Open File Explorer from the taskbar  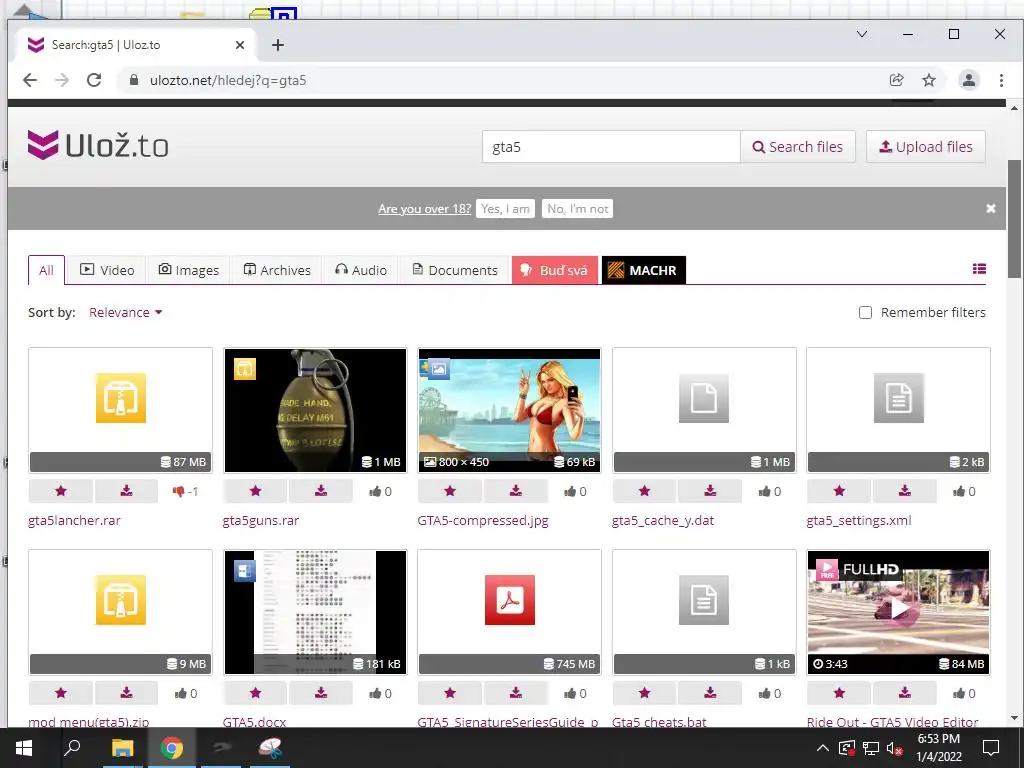click(122, 748)
